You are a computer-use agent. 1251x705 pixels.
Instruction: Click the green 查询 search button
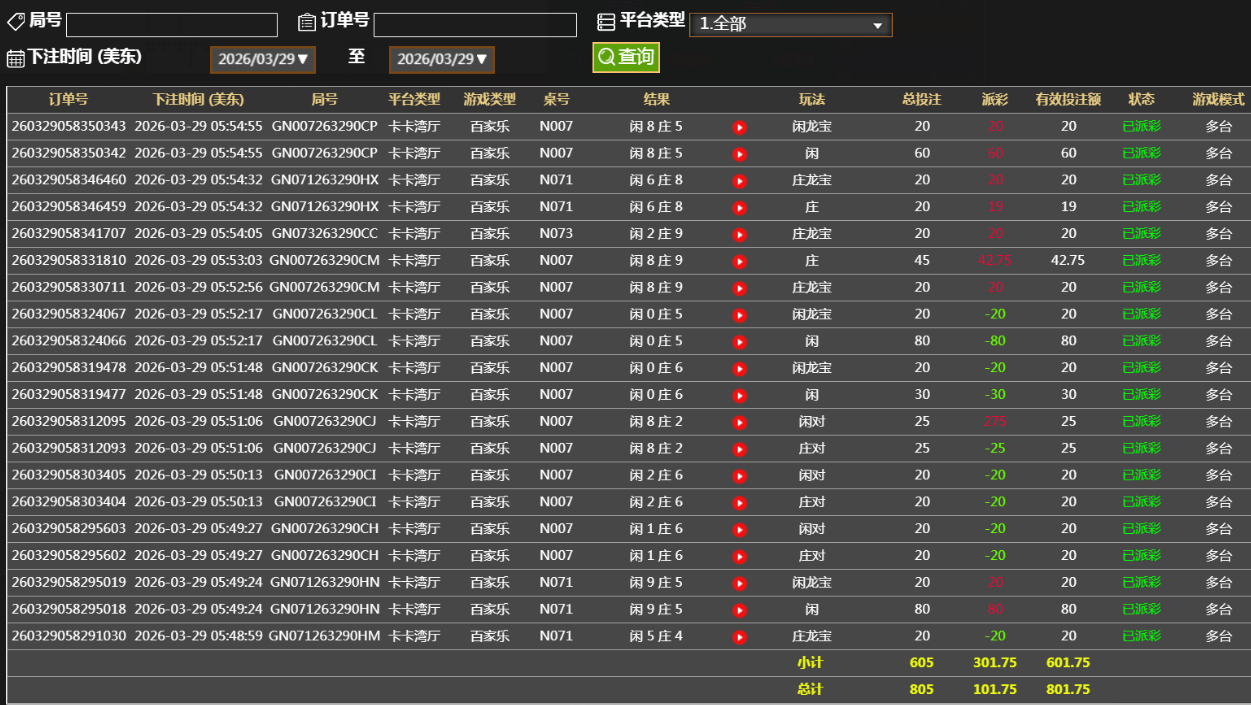(x=626, y=57)
